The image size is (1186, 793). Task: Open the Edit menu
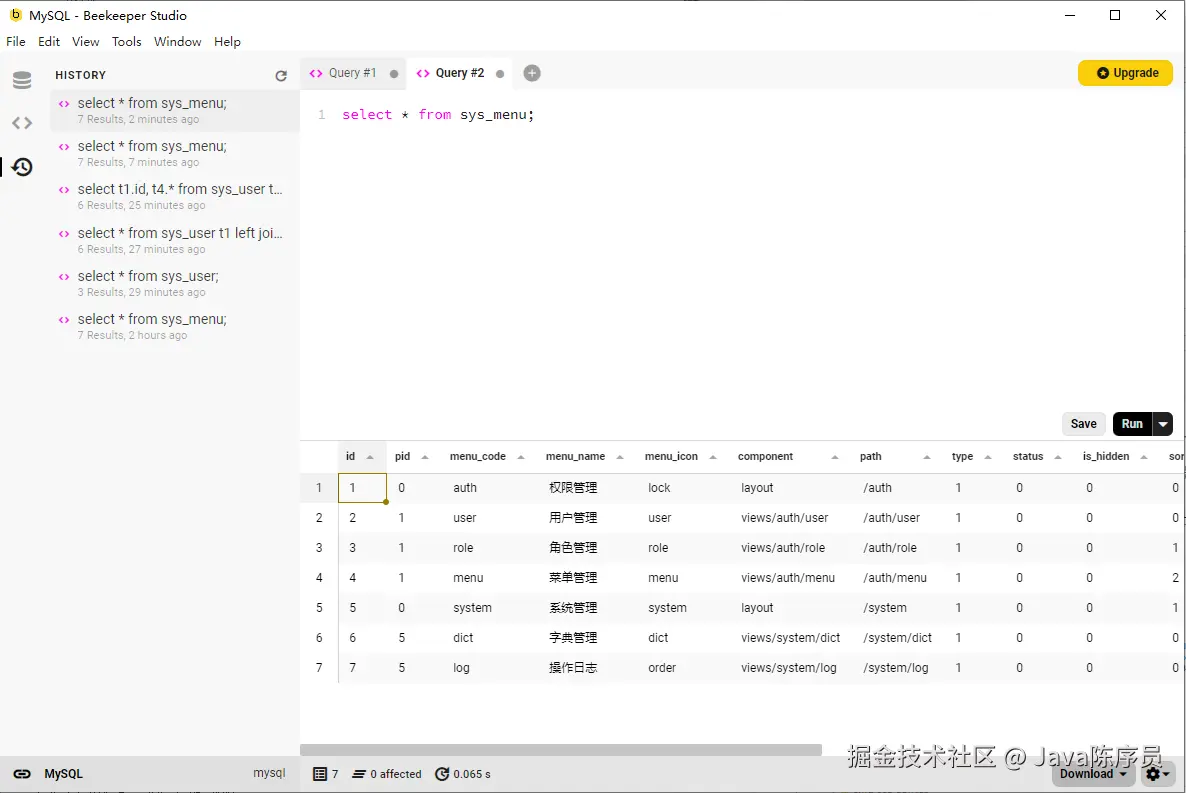pos(49,42)
